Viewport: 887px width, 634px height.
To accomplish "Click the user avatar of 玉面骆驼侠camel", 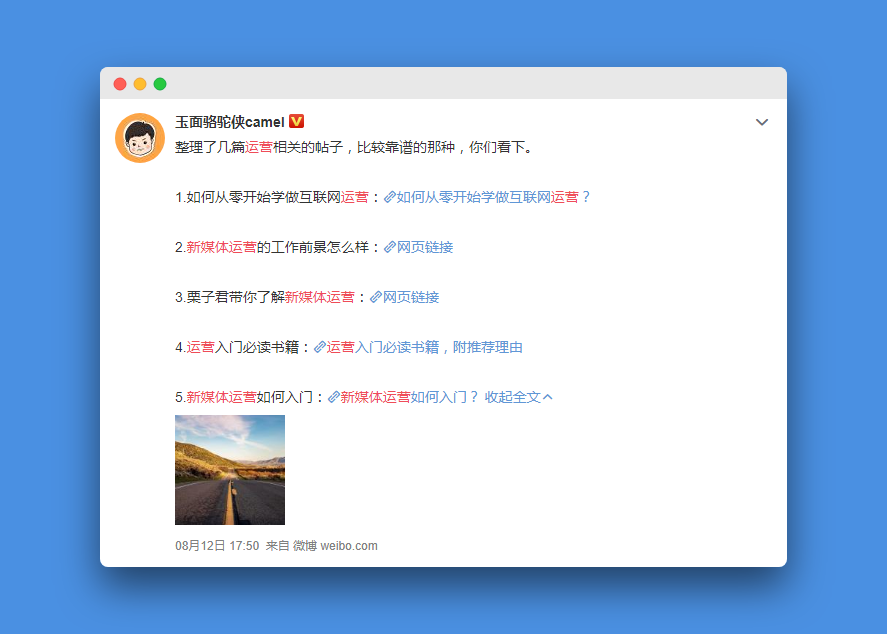I will pyautogui.click(x=140, y=138).
